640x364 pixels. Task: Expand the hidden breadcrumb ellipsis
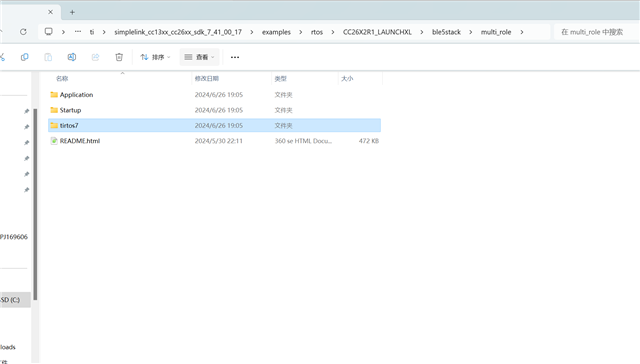coord(78,31)
